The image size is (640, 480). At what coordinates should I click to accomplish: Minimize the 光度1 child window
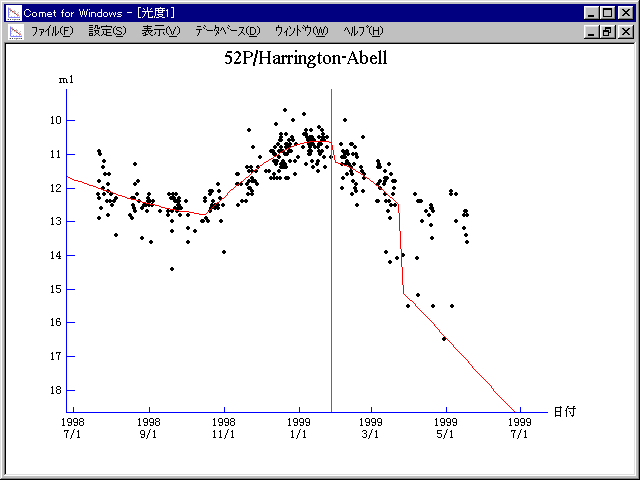[591, 31]
